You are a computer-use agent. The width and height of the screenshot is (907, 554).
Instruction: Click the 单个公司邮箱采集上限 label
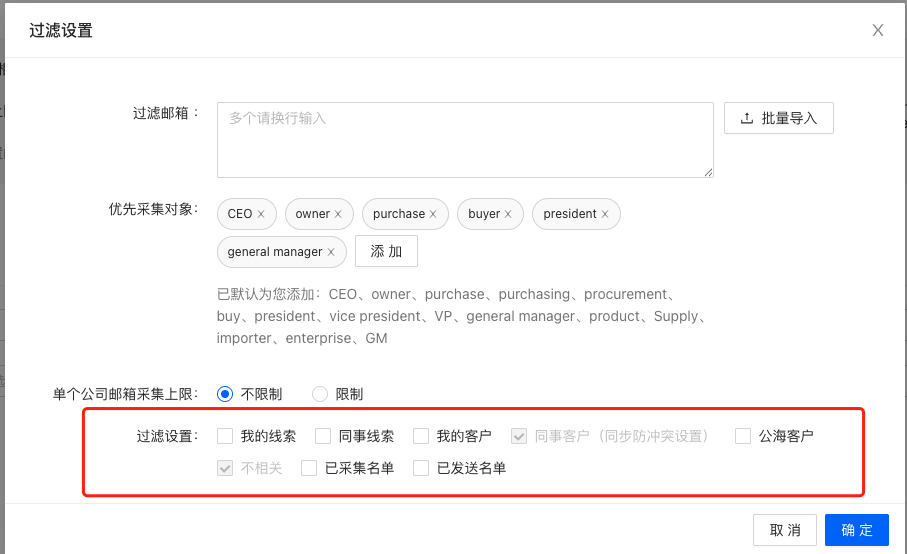(126, 394)
